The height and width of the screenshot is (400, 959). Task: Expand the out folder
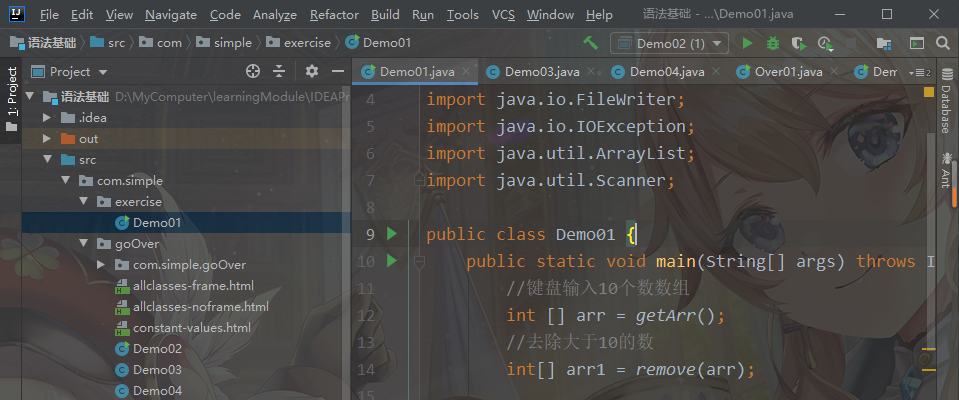[47, 139]
